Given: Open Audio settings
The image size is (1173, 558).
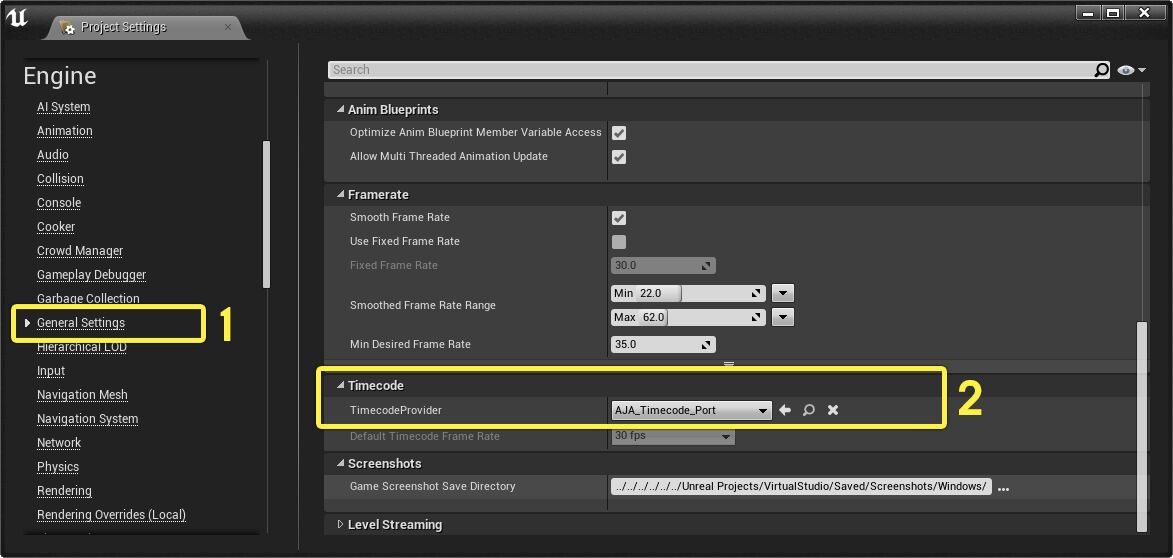Looking at the screenshot, I should tap(52, 155).
